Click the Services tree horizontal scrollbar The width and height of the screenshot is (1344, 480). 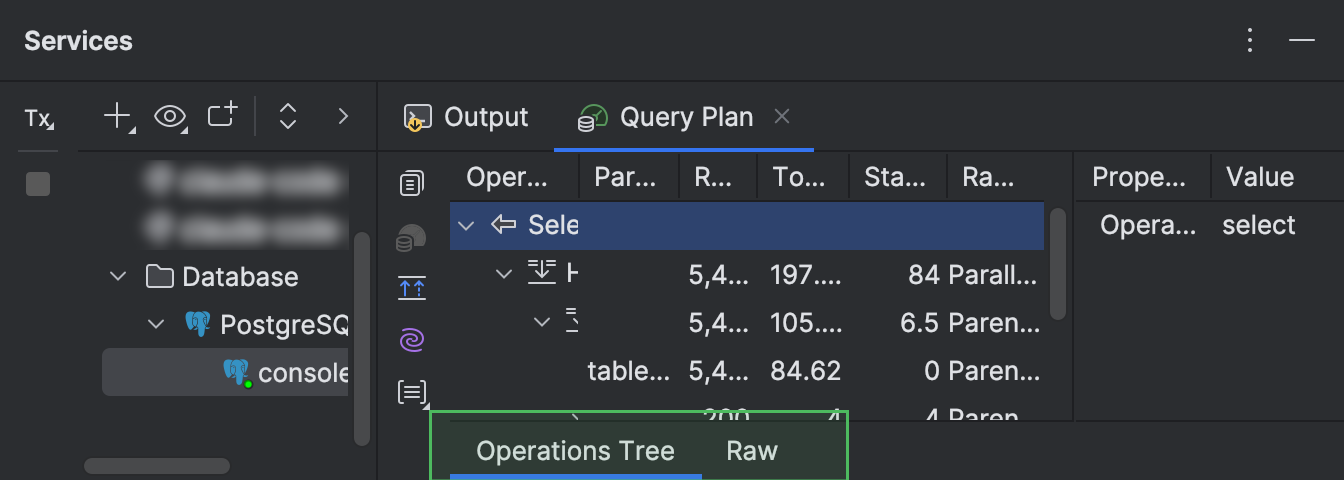coord(157,466)
